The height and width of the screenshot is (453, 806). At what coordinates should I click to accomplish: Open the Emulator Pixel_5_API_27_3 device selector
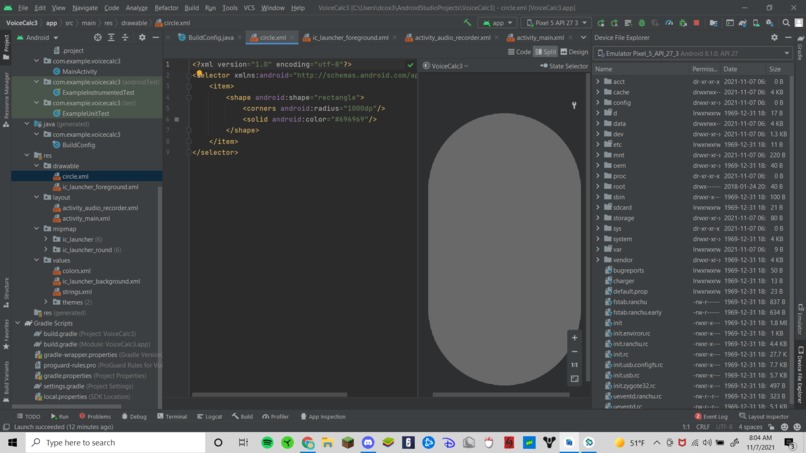693,53
